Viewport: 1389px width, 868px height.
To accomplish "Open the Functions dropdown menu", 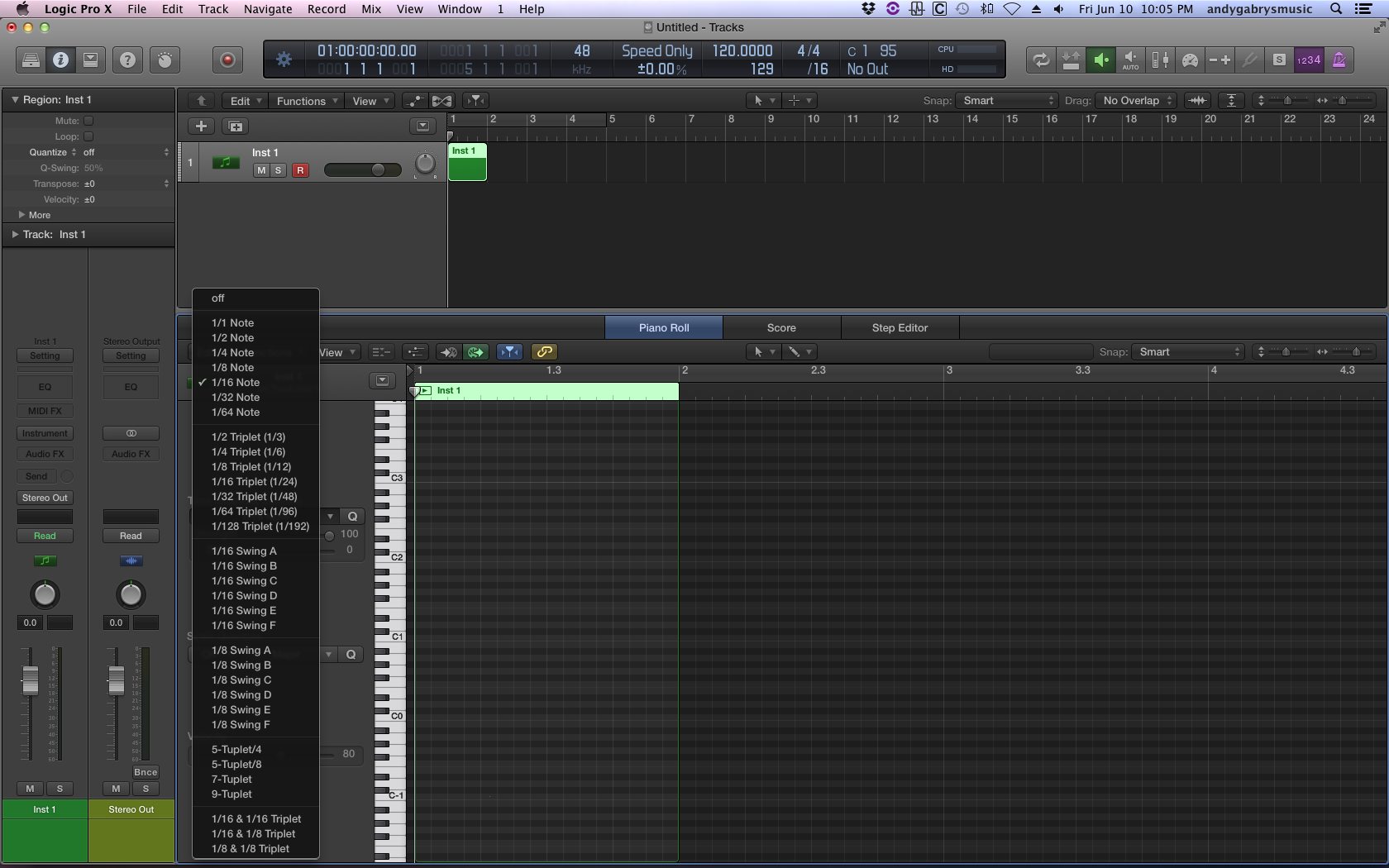I will (307, 101).
